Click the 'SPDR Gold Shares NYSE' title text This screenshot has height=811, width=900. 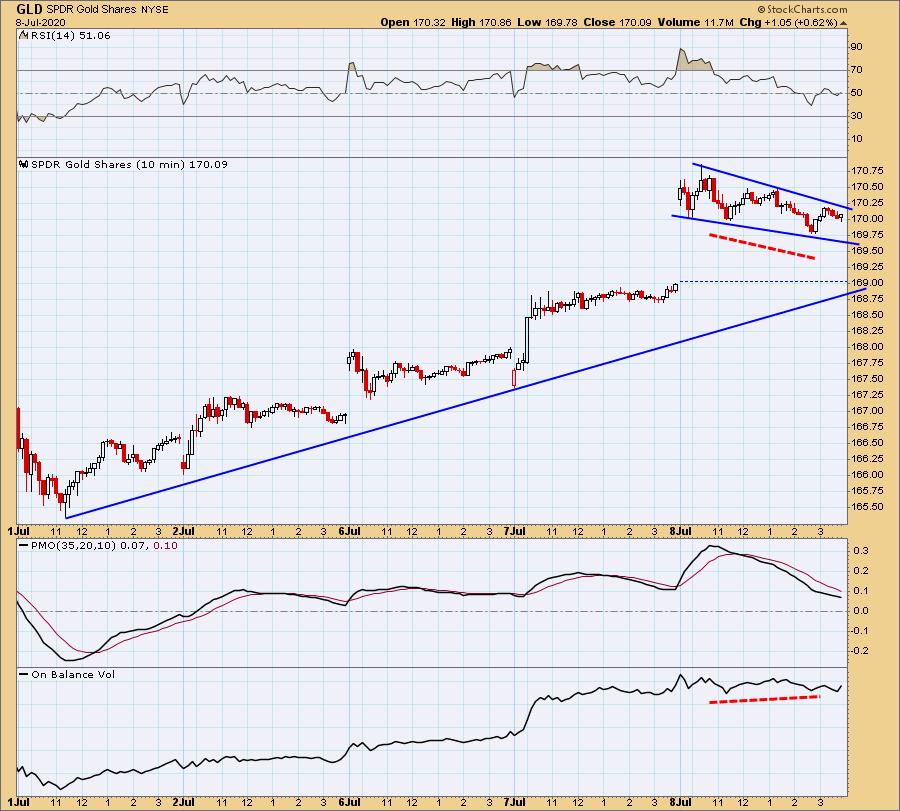click(x=107, y=10)
